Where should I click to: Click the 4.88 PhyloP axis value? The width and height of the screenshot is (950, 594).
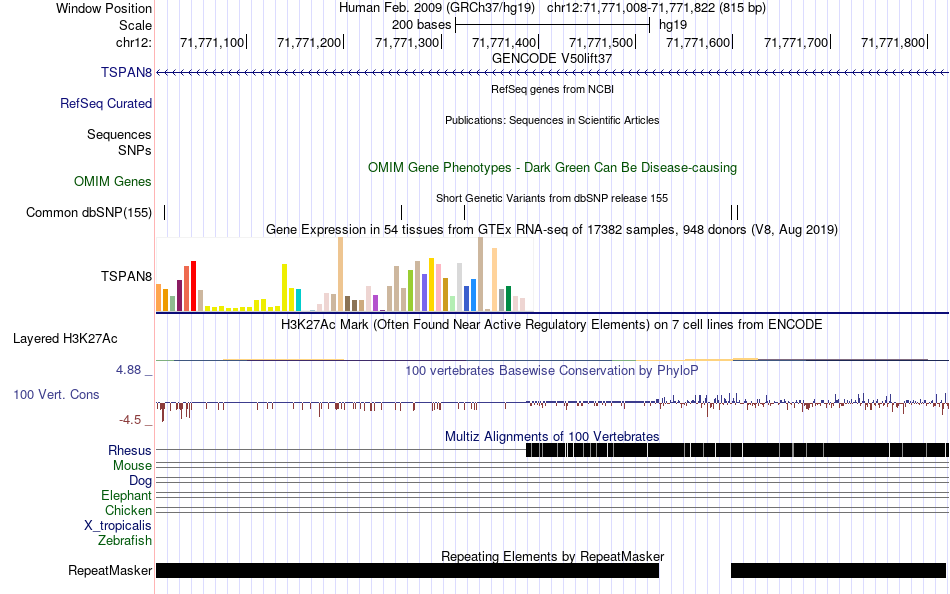click(128, 370)
